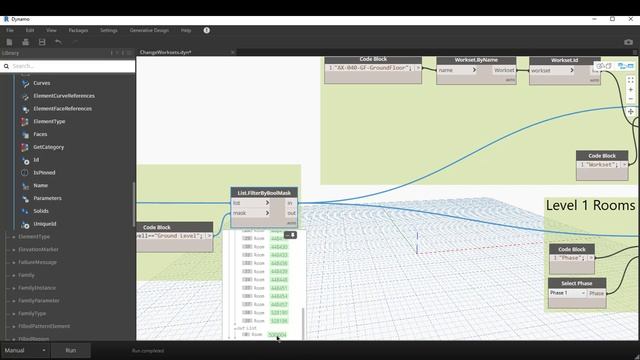The image size is (640, 360).
Task: Click the zoom out minus icon
Action: click(631, 99)
